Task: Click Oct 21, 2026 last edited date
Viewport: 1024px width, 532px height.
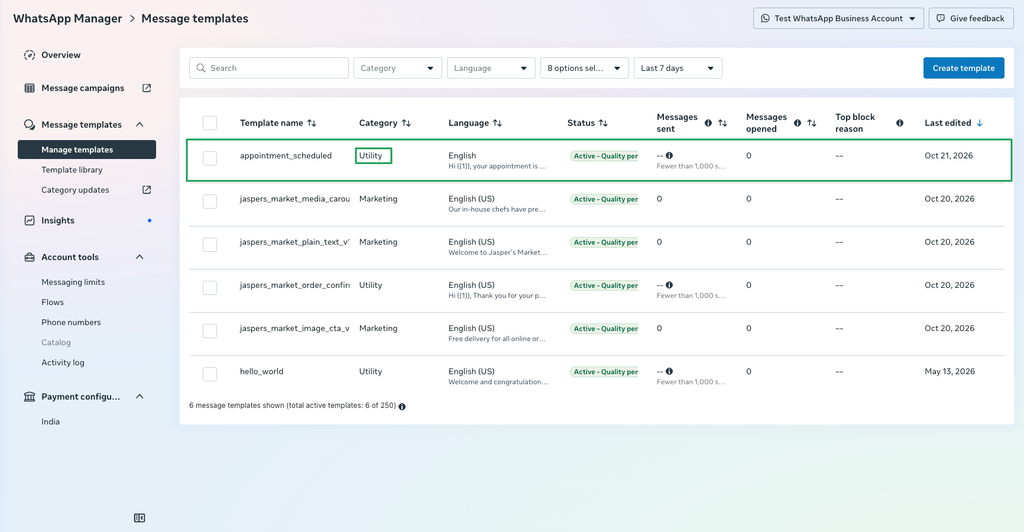Action: coord(949,155)
